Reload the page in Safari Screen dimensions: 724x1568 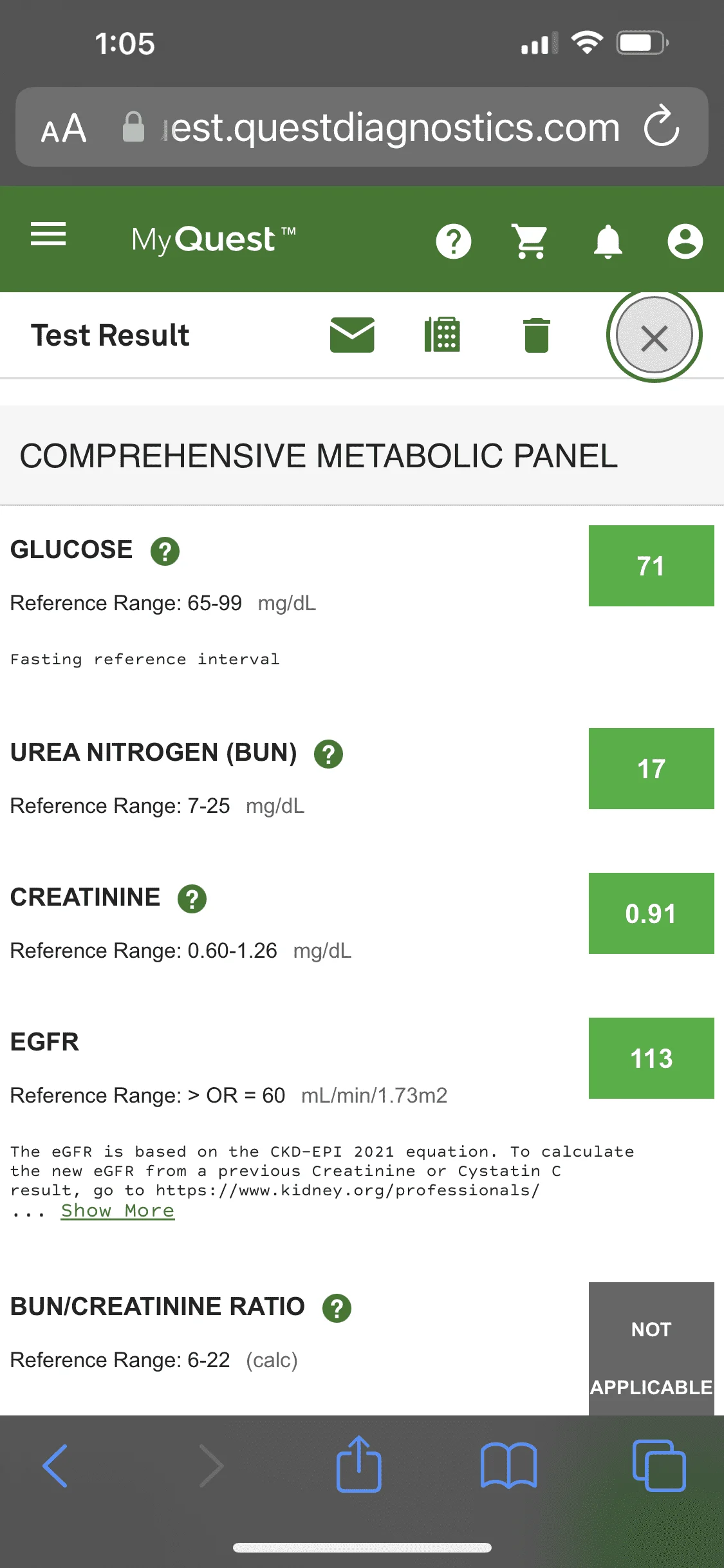pyautogui.click(x=662, y=126)
